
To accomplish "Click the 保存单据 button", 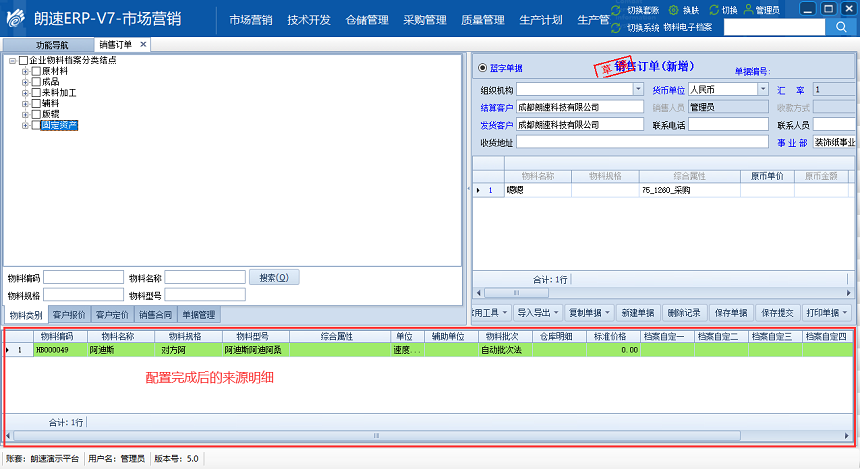I will point(731,313).
